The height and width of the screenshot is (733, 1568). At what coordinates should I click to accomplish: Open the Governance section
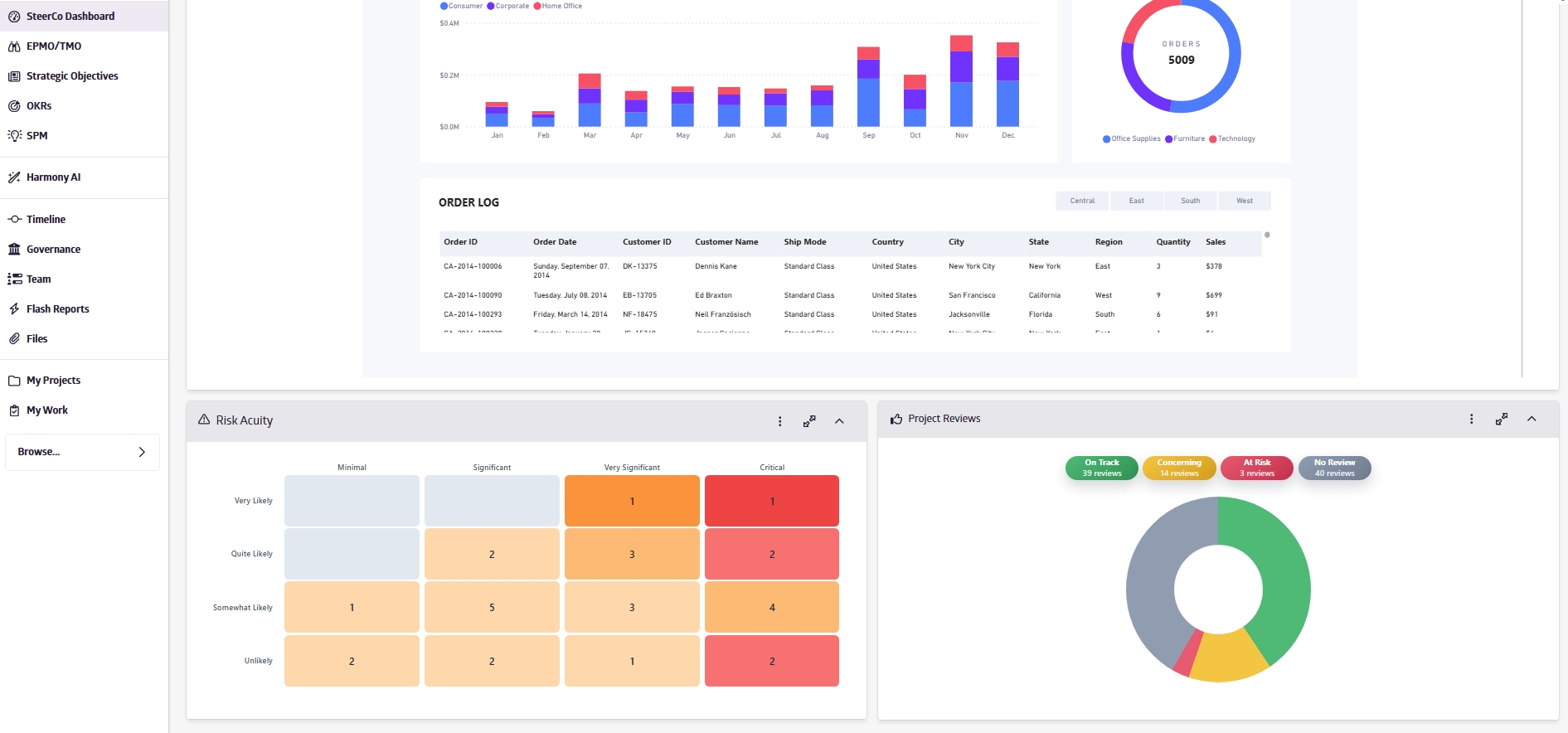point(53,250)
